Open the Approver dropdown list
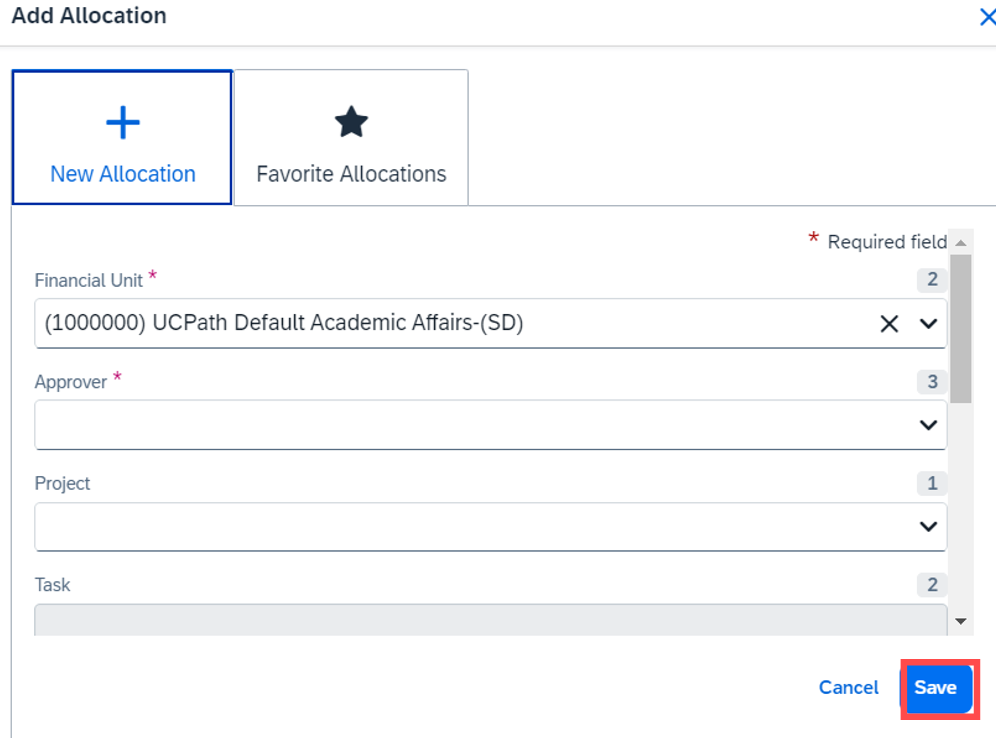996x738 pixels. coord(928,425)
